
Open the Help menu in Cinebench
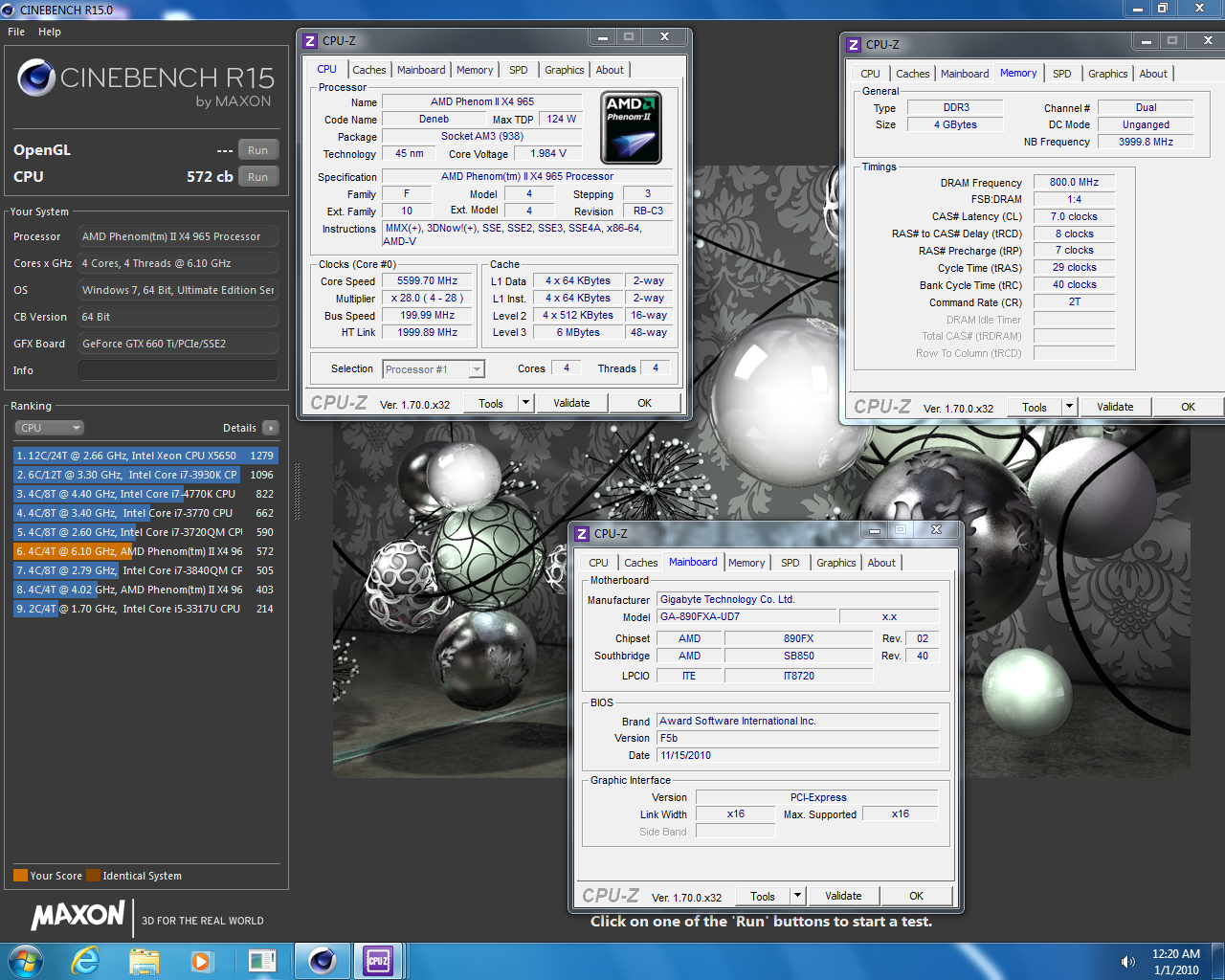point(50,32)
